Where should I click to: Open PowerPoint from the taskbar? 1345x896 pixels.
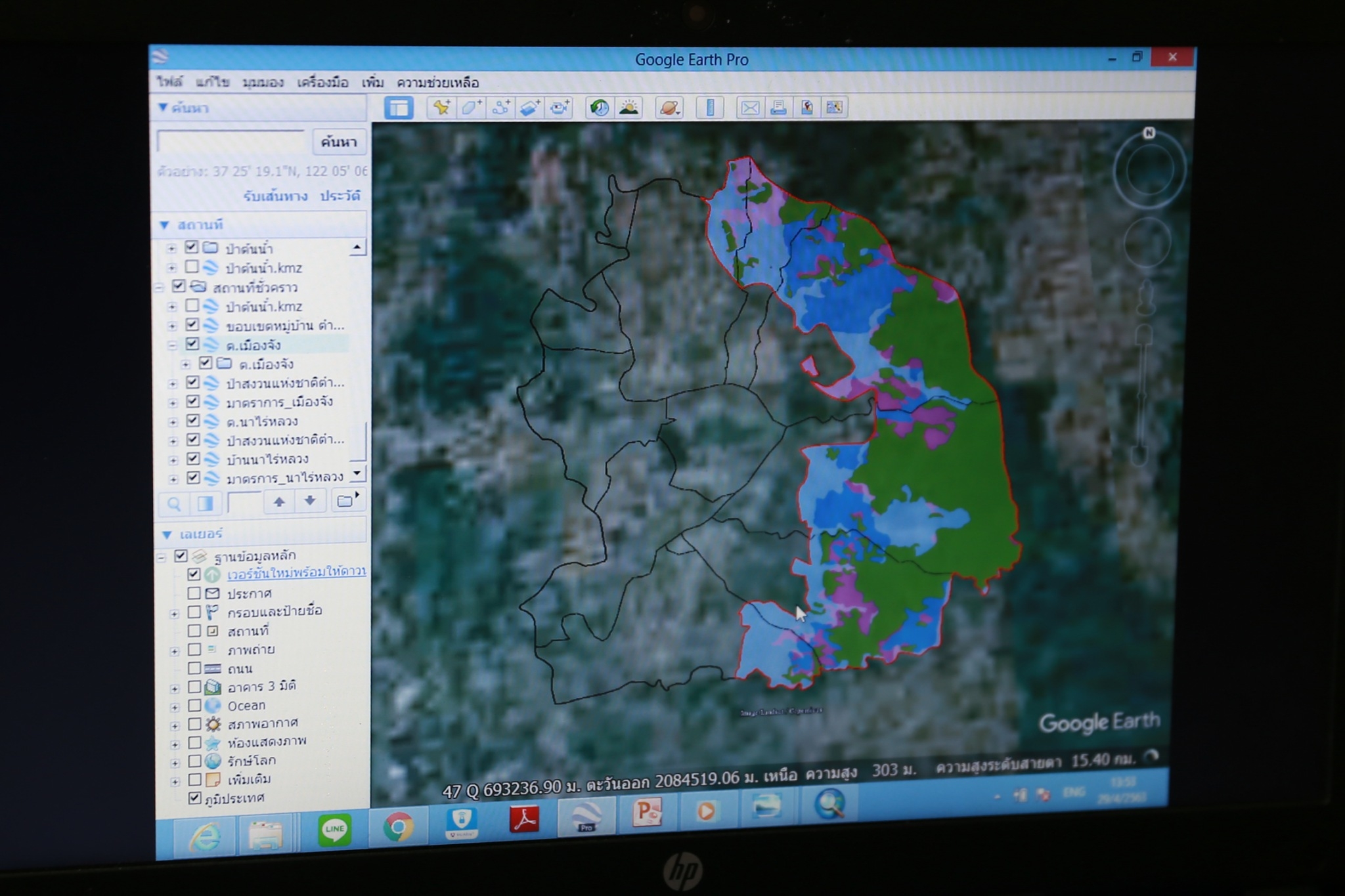pos(647,813)
